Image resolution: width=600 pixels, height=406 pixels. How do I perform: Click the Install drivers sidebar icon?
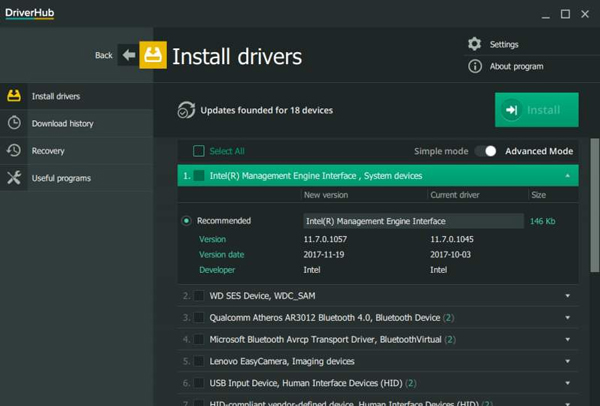14,96
